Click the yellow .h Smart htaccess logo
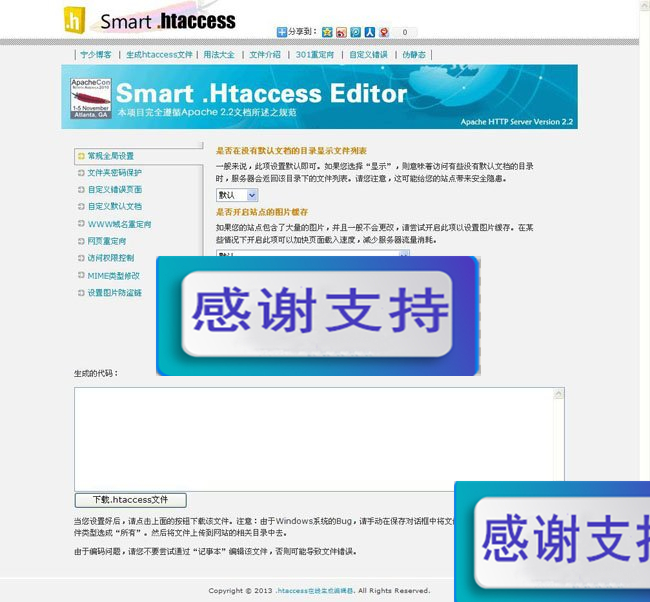This screenshot has height=602, width=650. pyautogui.click(x=150, y=21)
